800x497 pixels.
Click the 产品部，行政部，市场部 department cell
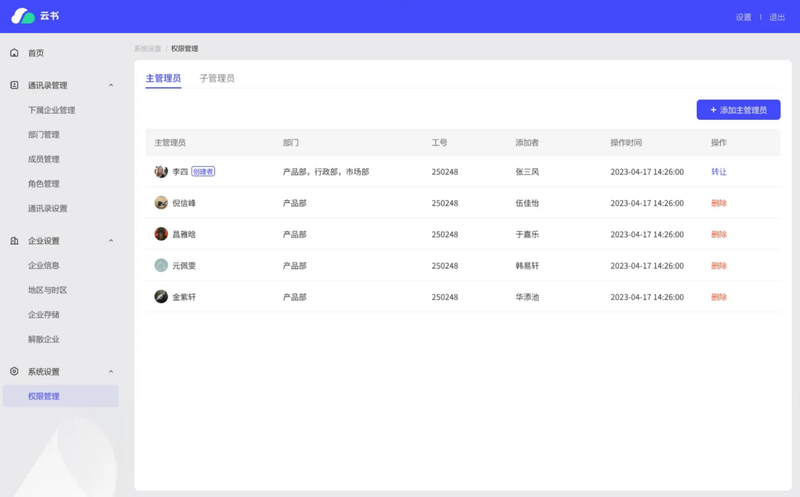[x=326, y=172]
